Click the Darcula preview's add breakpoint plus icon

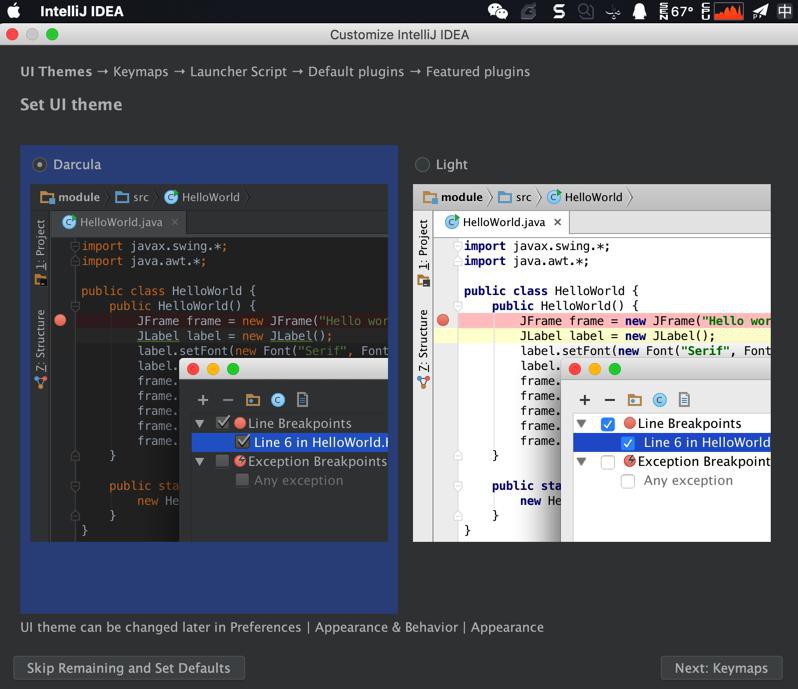click(203, 400)
